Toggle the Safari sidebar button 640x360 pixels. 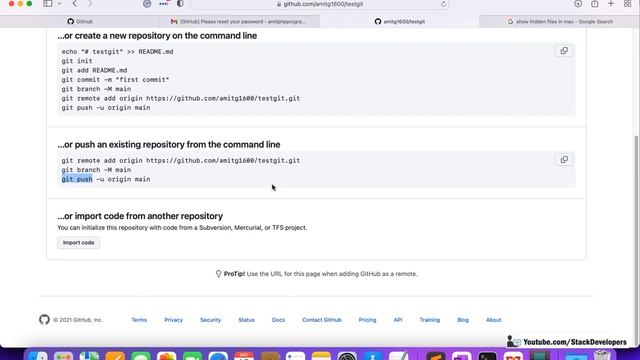click(48, 4)
